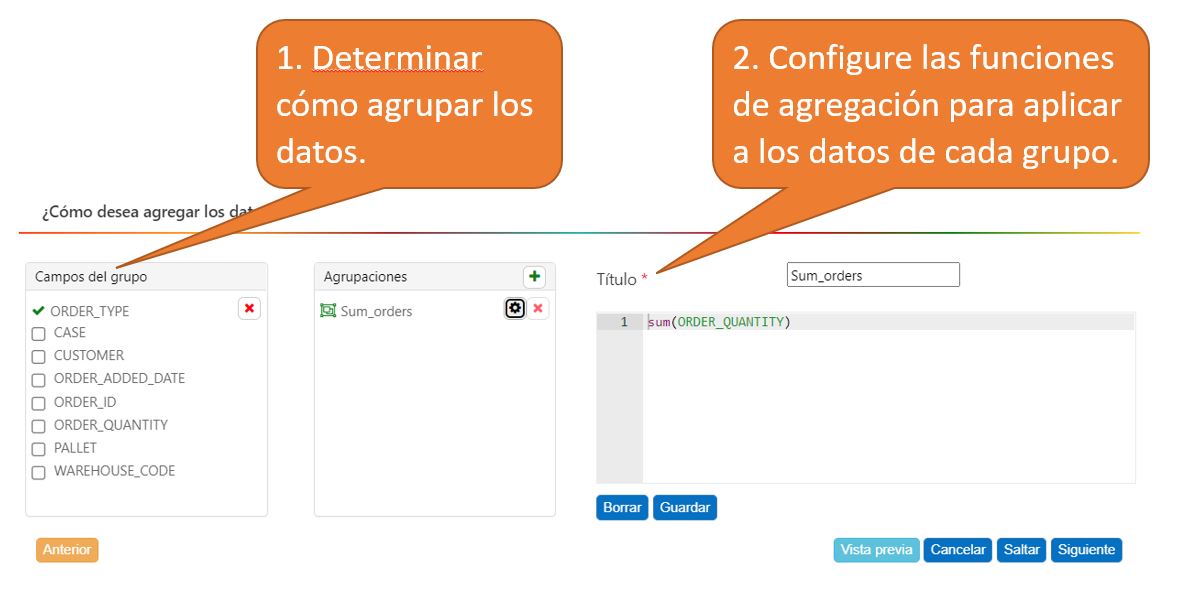This screenshot has width=1177, height=597.
Task: Click the Sum_orders aggregation icon
Action: point(328,311)
